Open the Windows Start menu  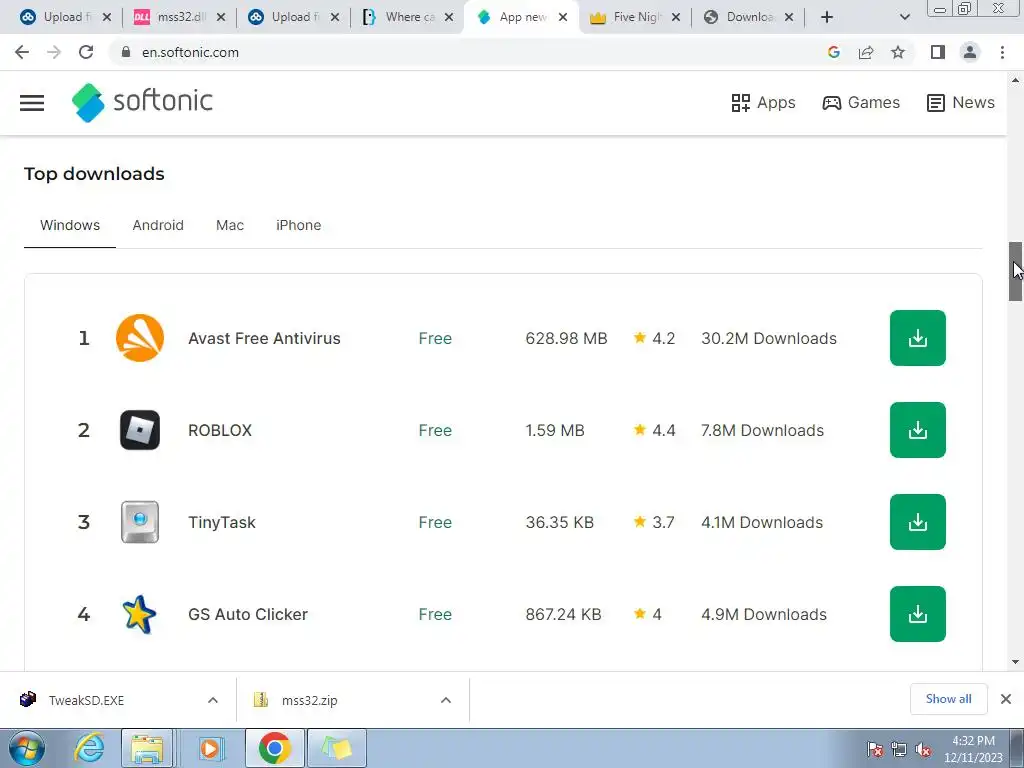click(x=26, y=748)
